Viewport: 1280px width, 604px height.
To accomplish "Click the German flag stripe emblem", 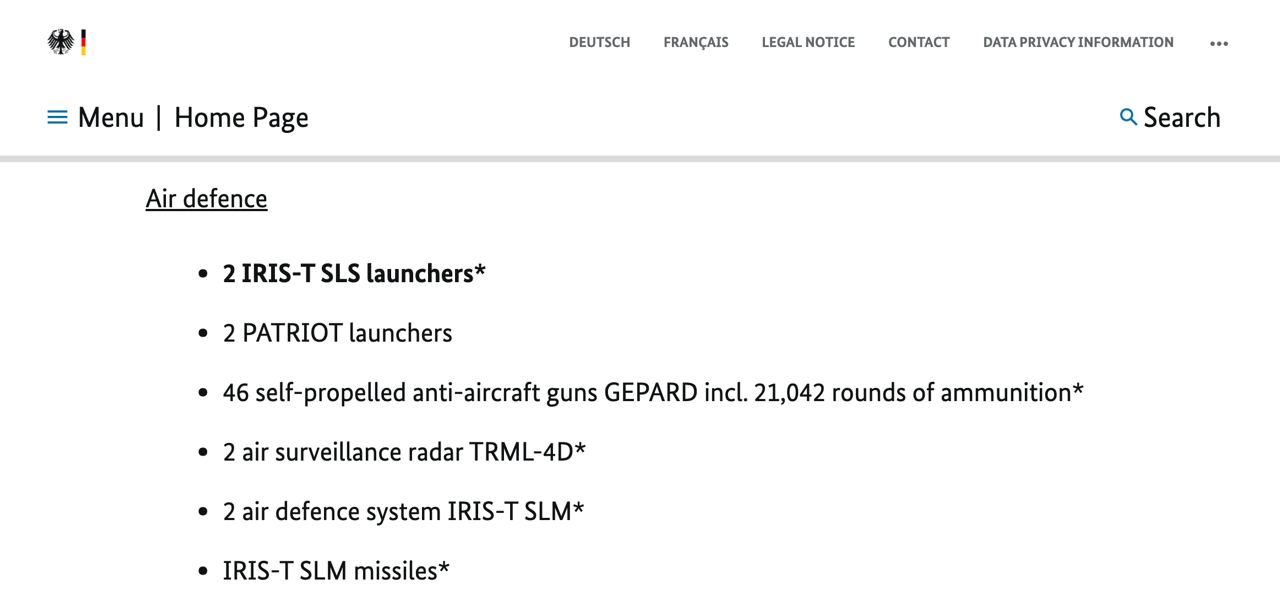I will click(x=84, y=42).
